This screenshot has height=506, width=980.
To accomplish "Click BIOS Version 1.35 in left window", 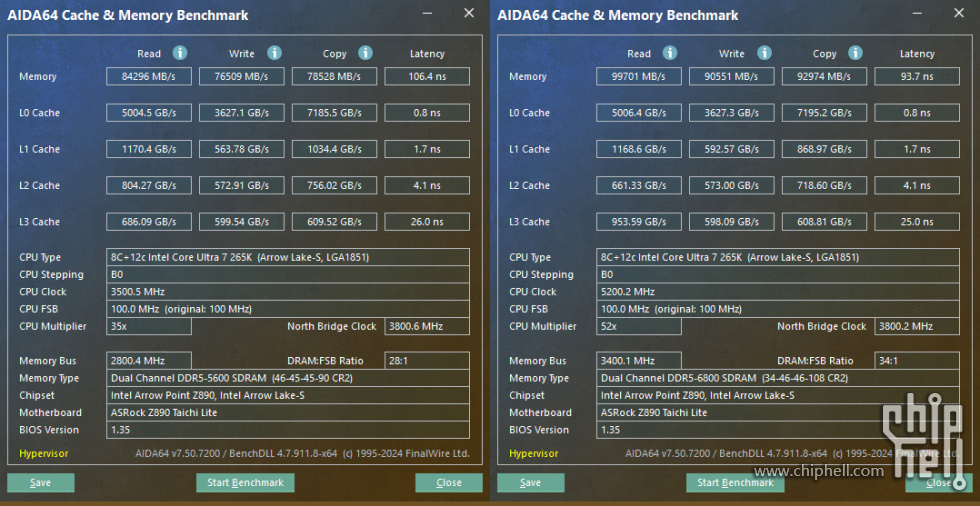I will (288, 430).
